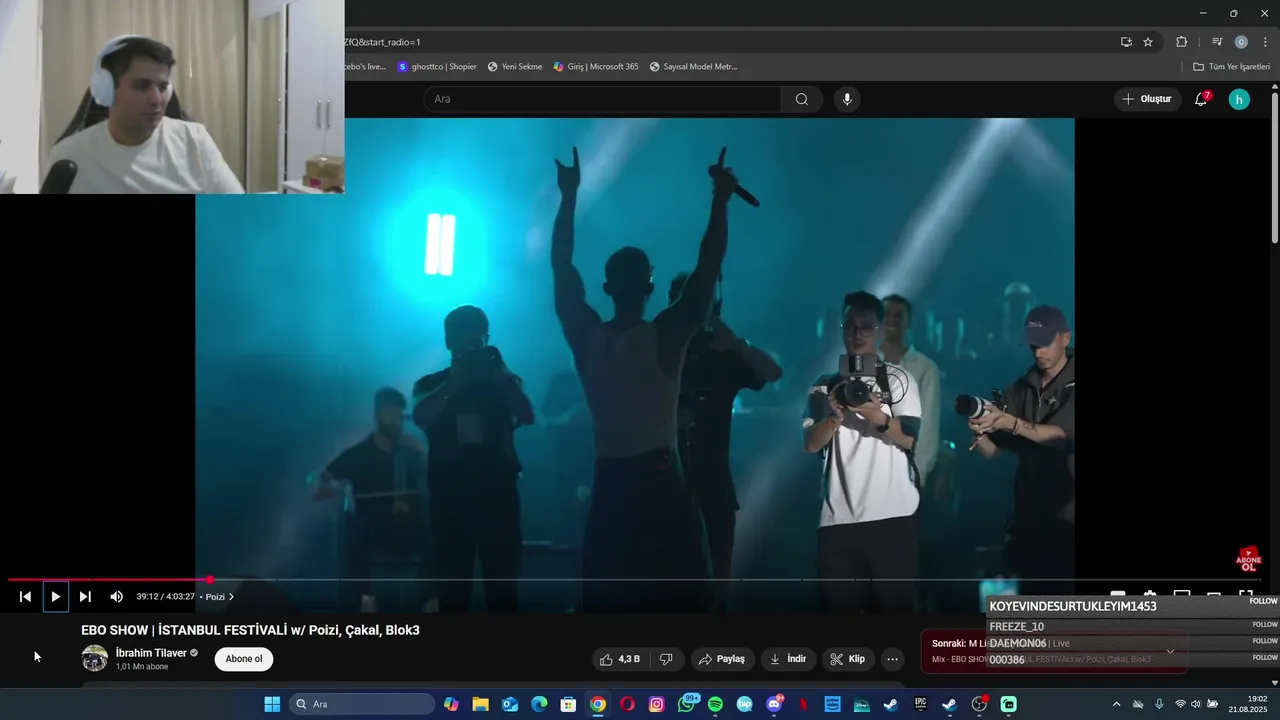This screenshot has height=720, width=1280.
Task: Skip to the next video
Action: tap(85, 597)
